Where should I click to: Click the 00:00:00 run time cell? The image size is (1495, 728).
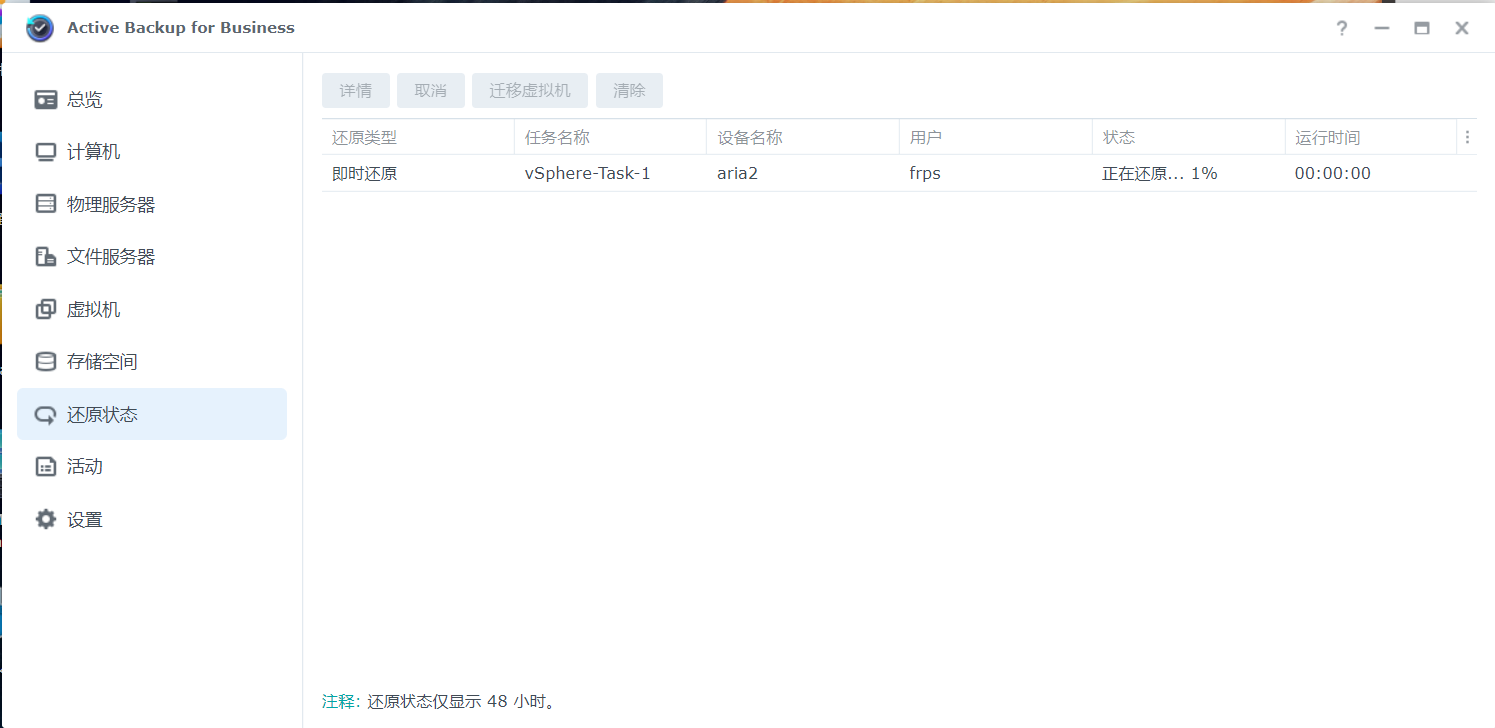(x=1371, y=173)
